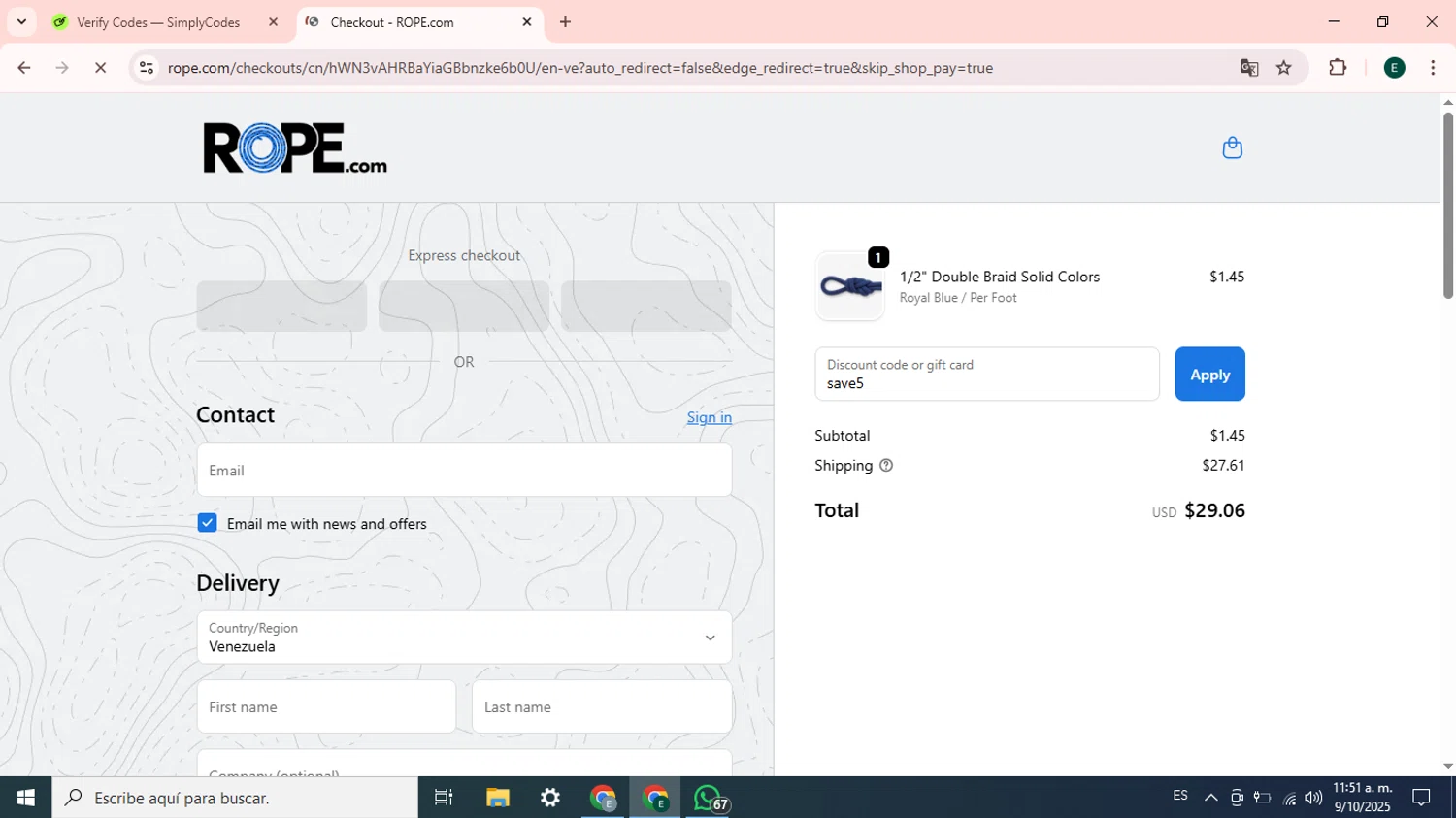Screen dimensions: 1456x818
Task: Click the page vertical scrollbar
Action: pos(1447,206)
